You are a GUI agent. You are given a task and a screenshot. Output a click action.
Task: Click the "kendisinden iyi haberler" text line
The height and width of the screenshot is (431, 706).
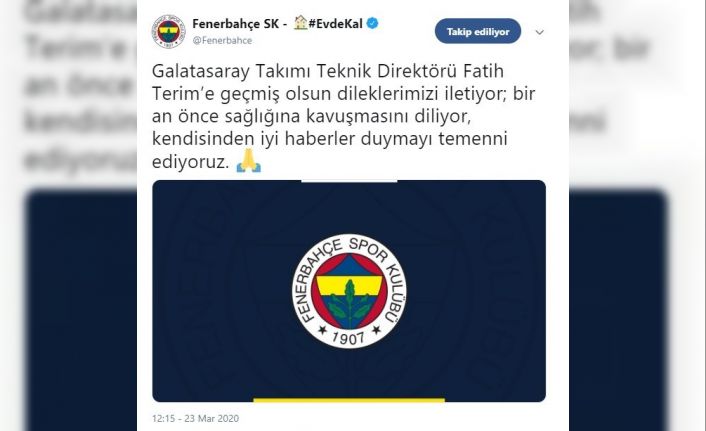click(x=330, y=139)
